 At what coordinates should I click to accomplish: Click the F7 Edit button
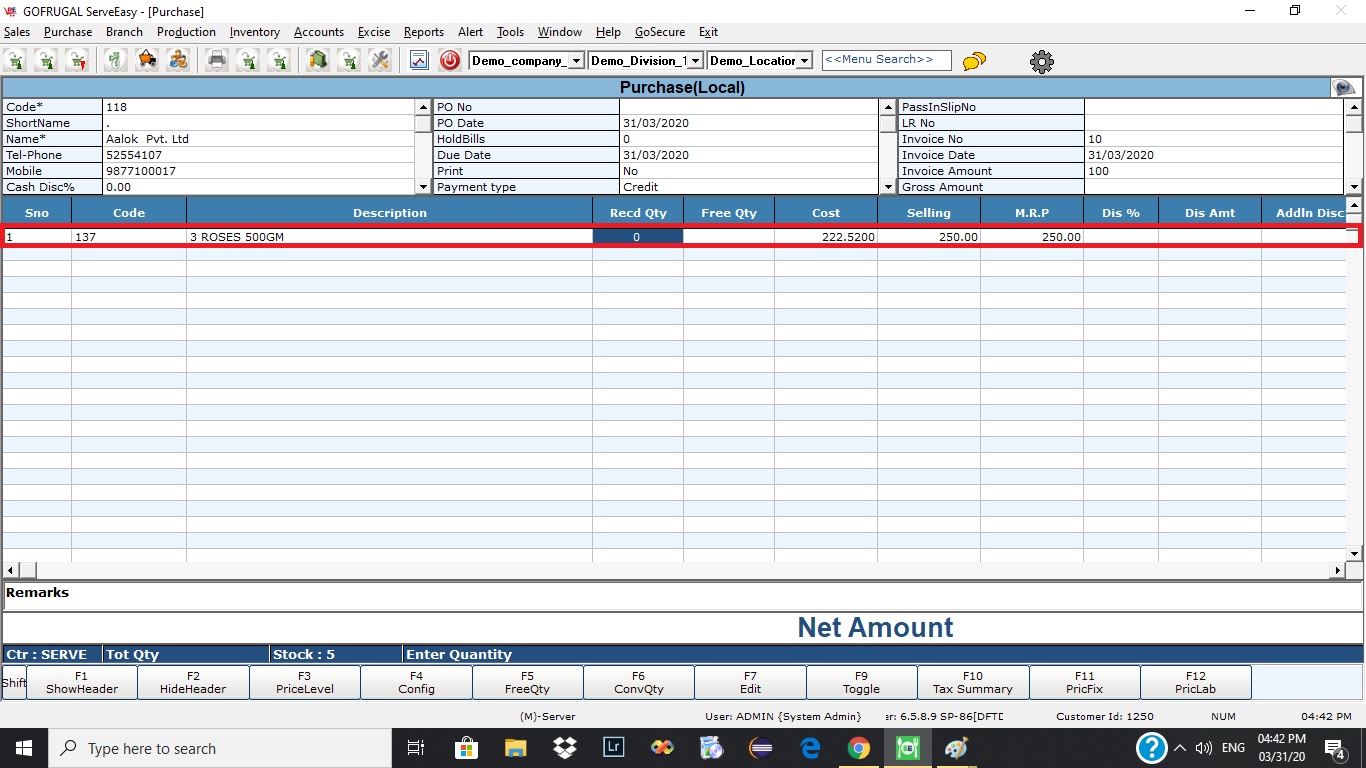(x=750, y=682)
